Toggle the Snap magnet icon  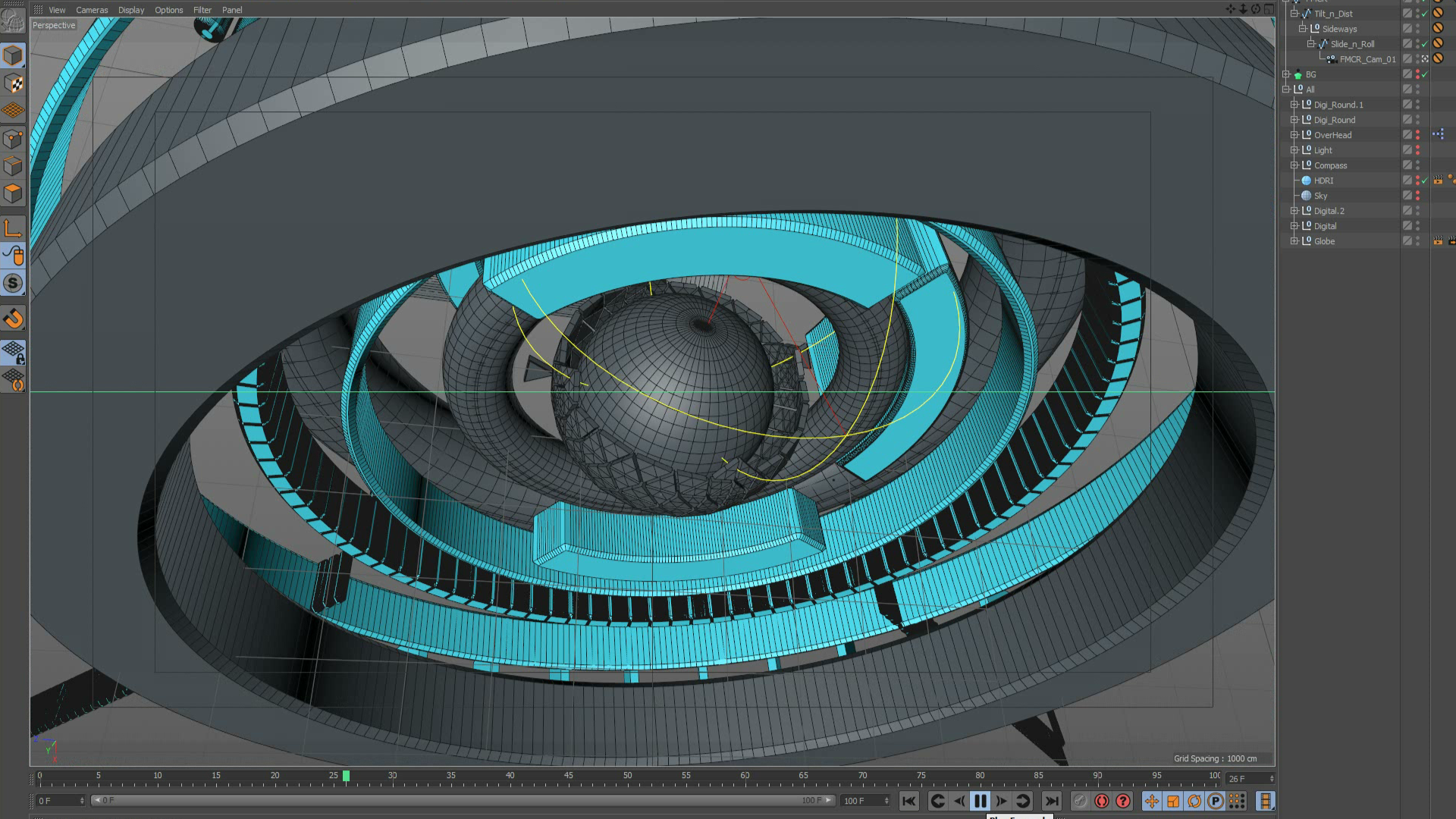coord(13,318)
